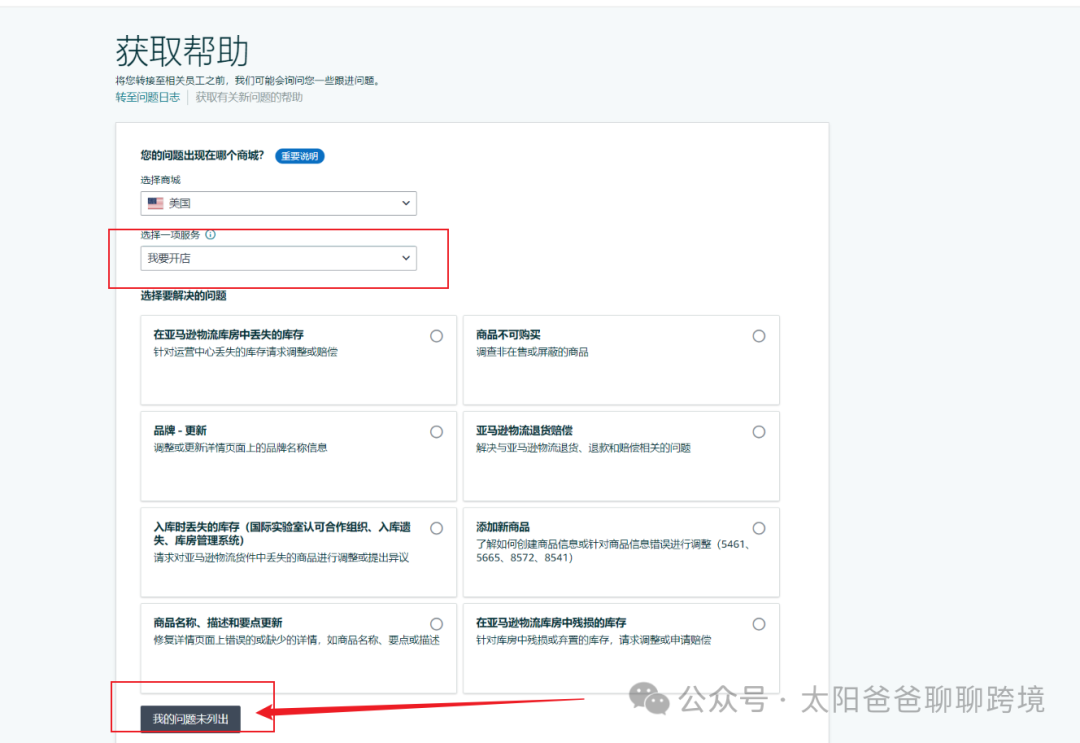The height and width of the screenshot is (743, 1080).
Task: Click the 我的问题未列出 button
Action: 191,719
